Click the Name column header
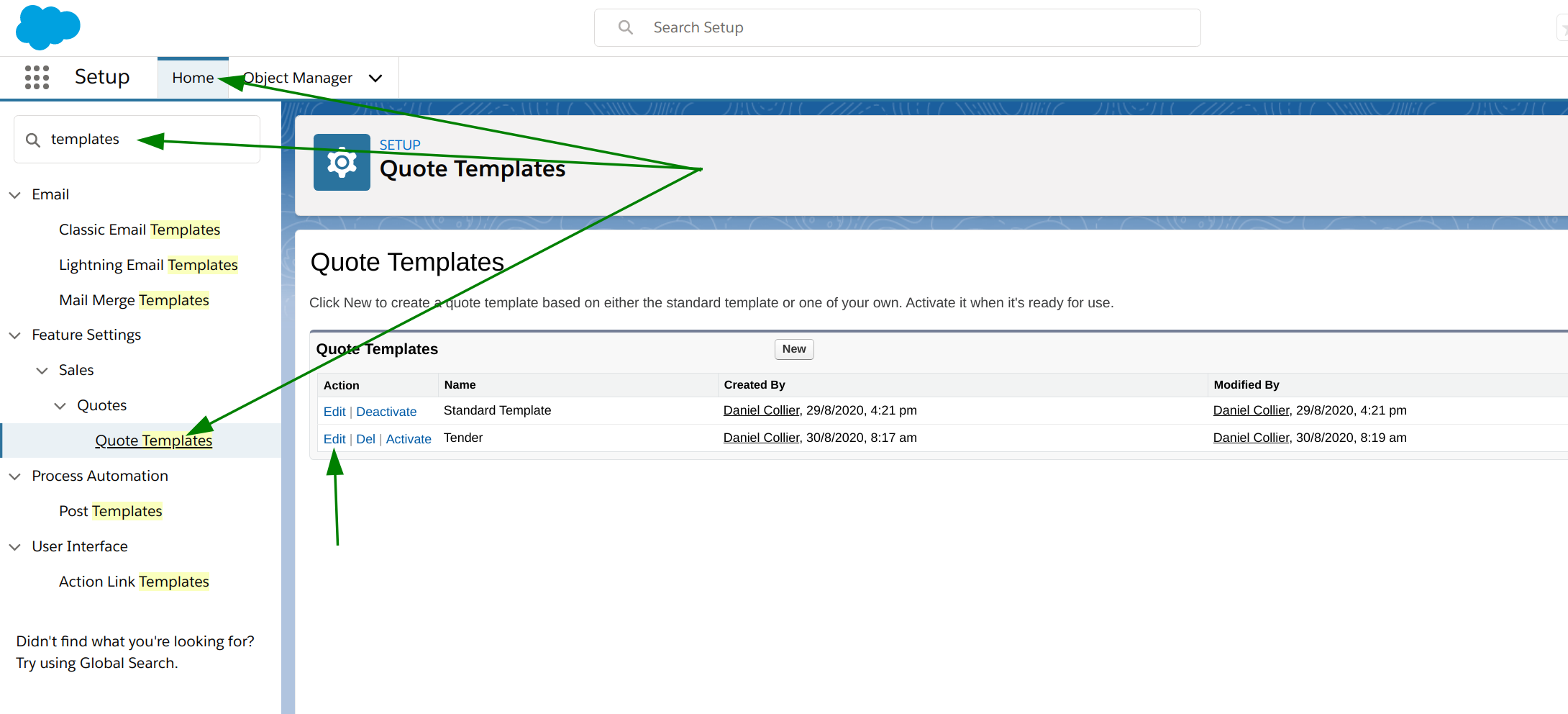The image size is (1568, 714). click(460, 385)
